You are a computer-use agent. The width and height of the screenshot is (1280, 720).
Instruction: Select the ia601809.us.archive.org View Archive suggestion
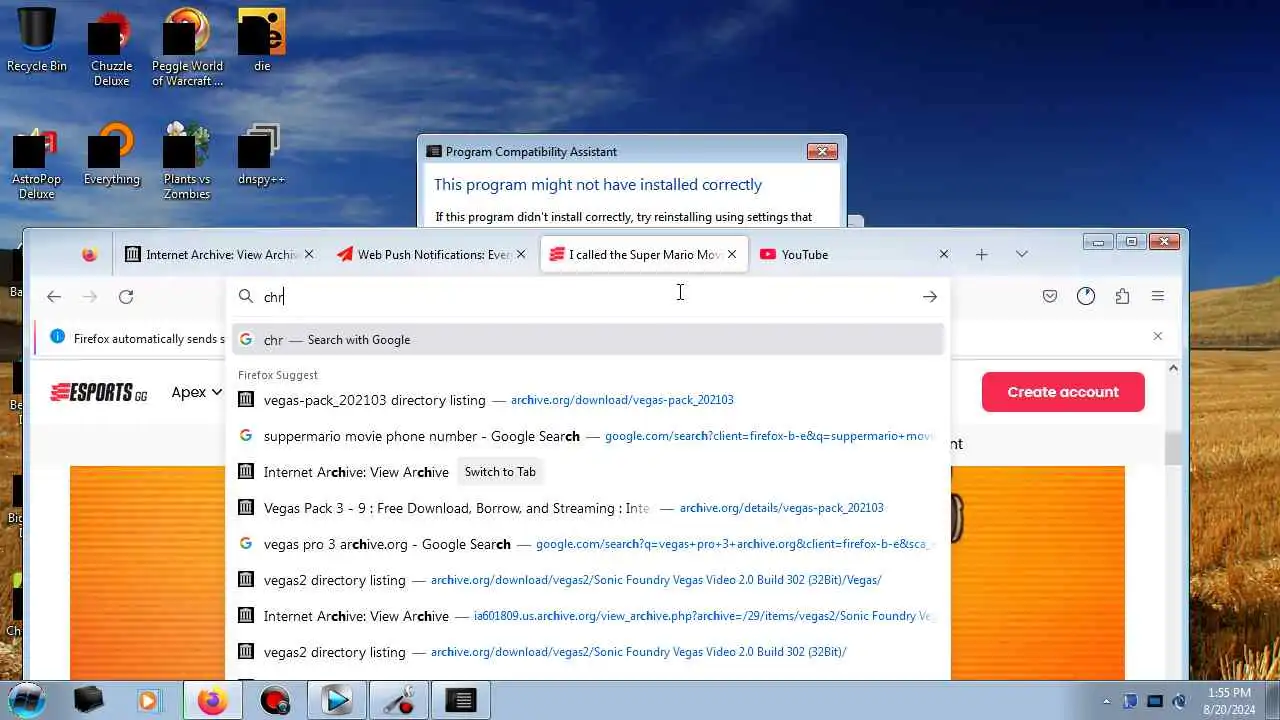click(x=588, y=616)
